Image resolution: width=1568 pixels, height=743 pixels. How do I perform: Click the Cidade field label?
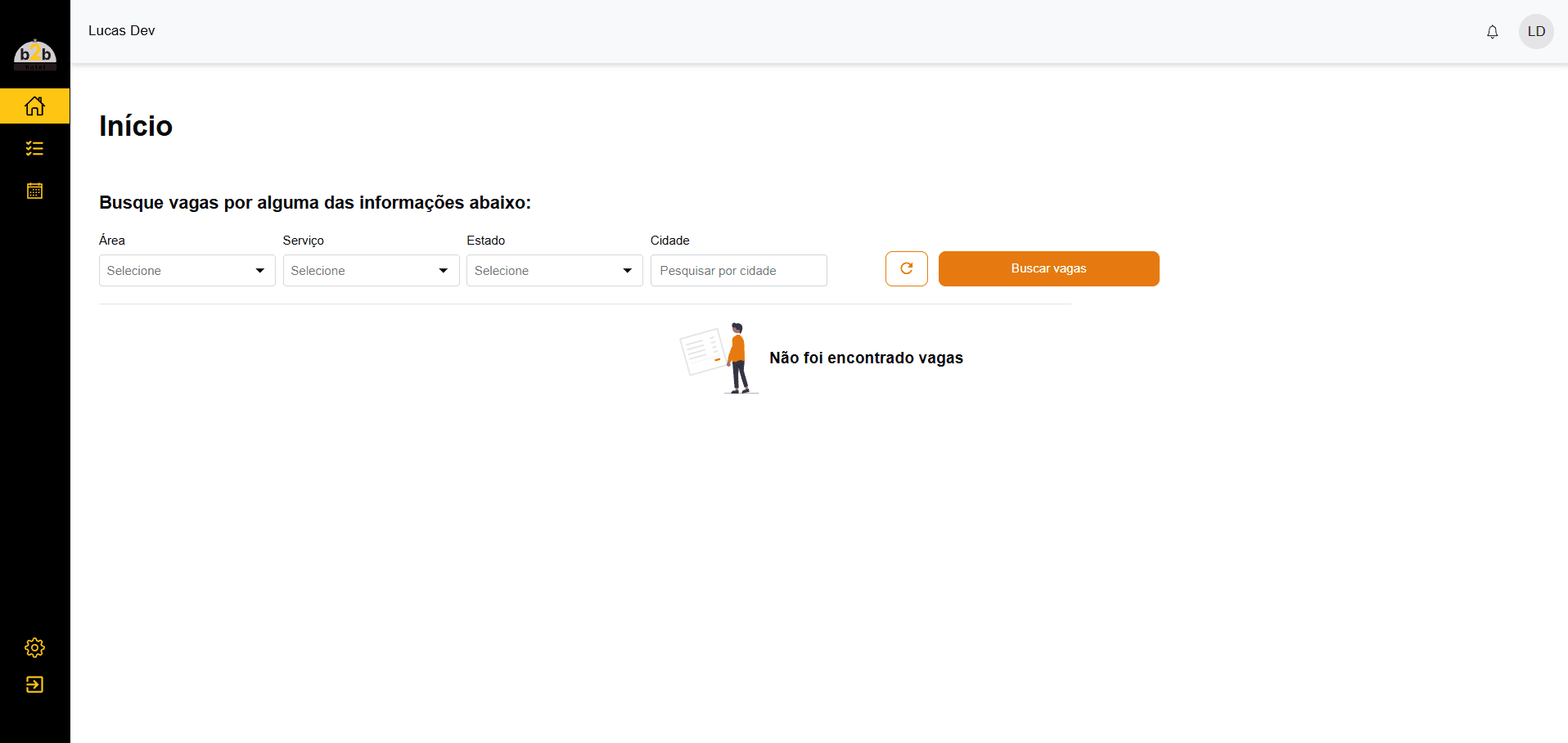point(670,240)
